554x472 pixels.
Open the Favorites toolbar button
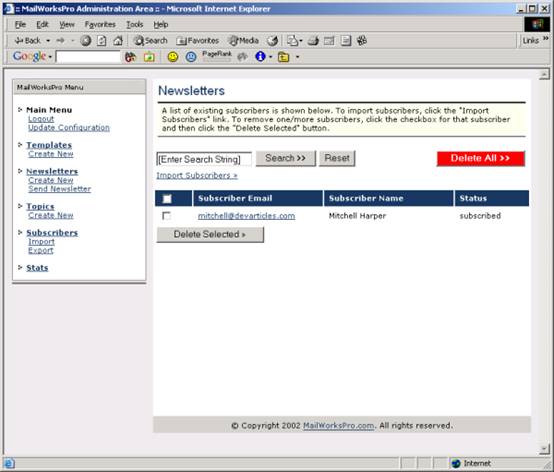click(198, 41)
